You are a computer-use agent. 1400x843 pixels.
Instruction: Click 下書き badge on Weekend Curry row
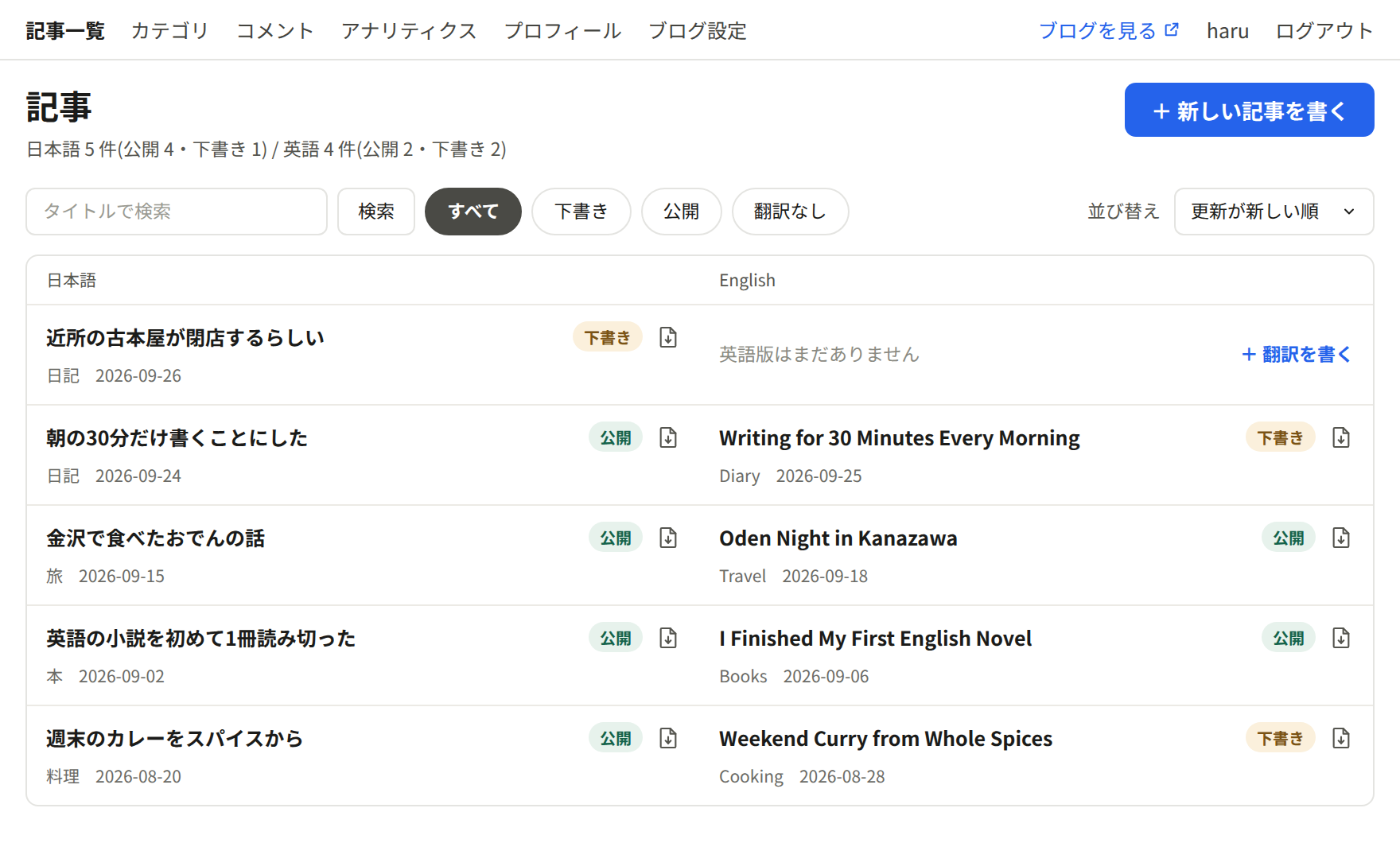[x=1281, y=738]
